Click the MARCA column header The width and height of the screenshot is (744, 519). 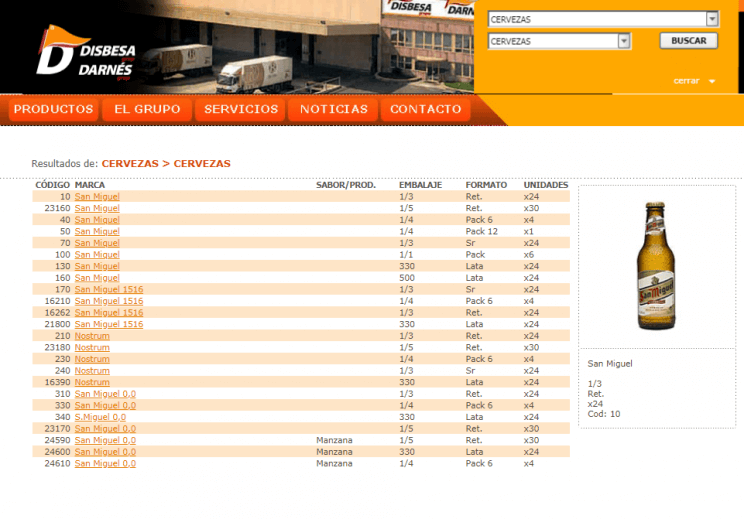pyautogui.click(x=90, y=185)
